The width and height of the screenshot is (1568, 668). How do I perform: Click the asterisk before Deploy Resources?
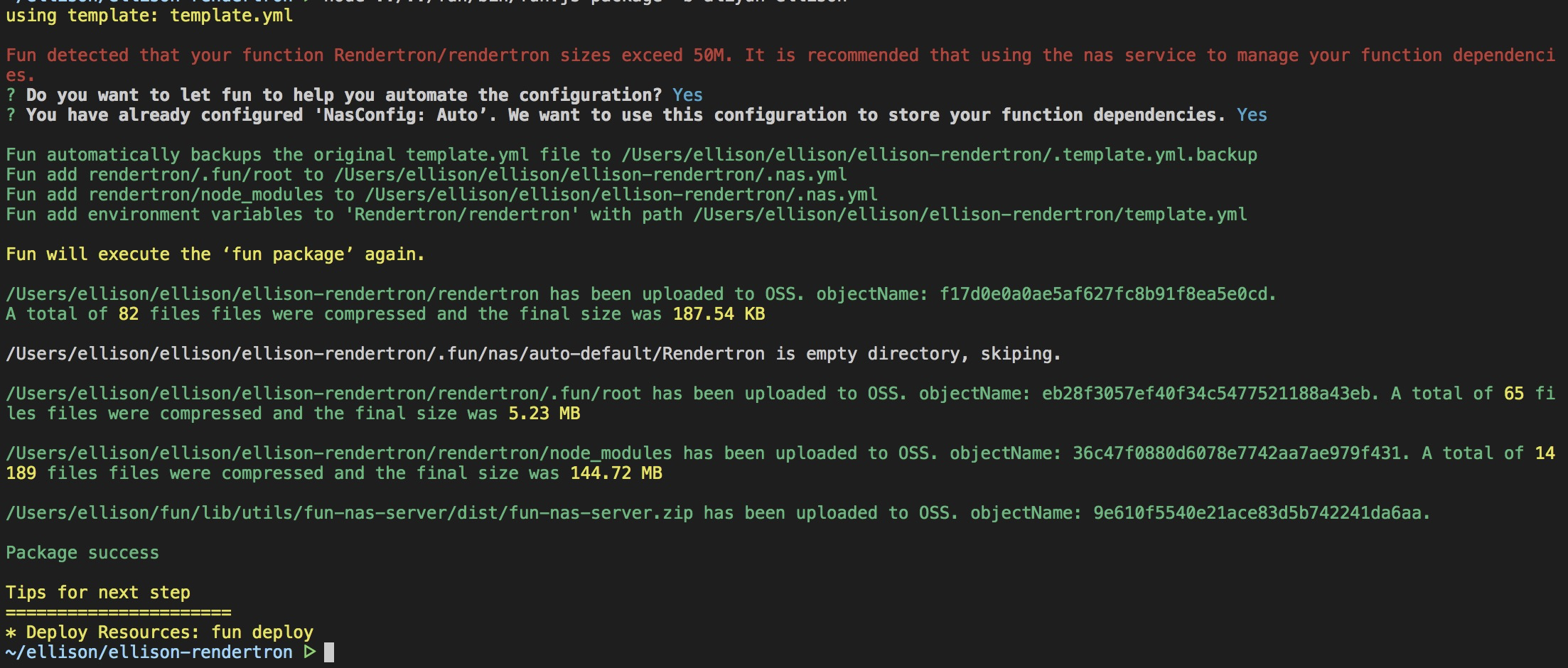click(11, 632)
